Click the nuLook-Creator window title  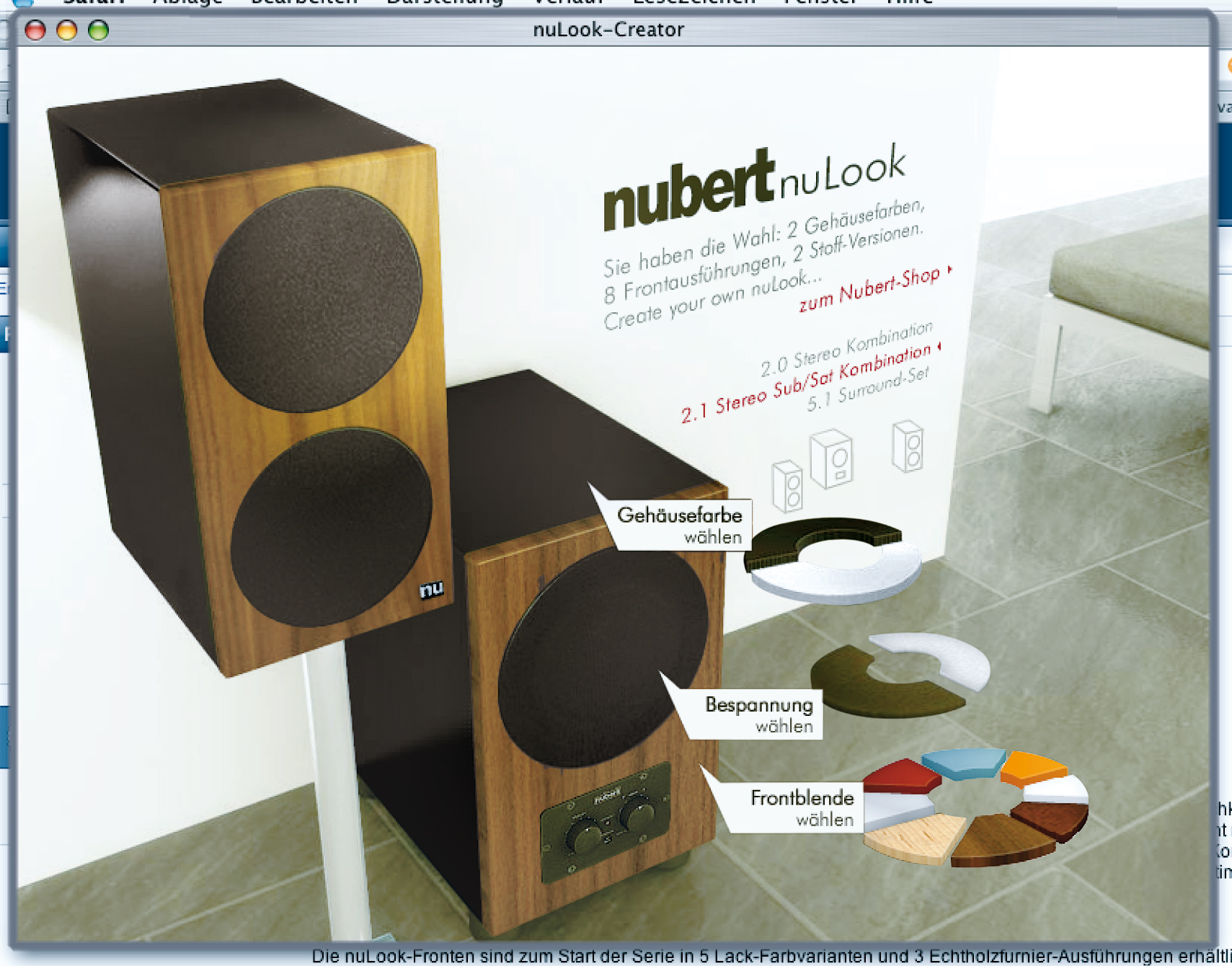pyautogui.click(x=608, y=30)
